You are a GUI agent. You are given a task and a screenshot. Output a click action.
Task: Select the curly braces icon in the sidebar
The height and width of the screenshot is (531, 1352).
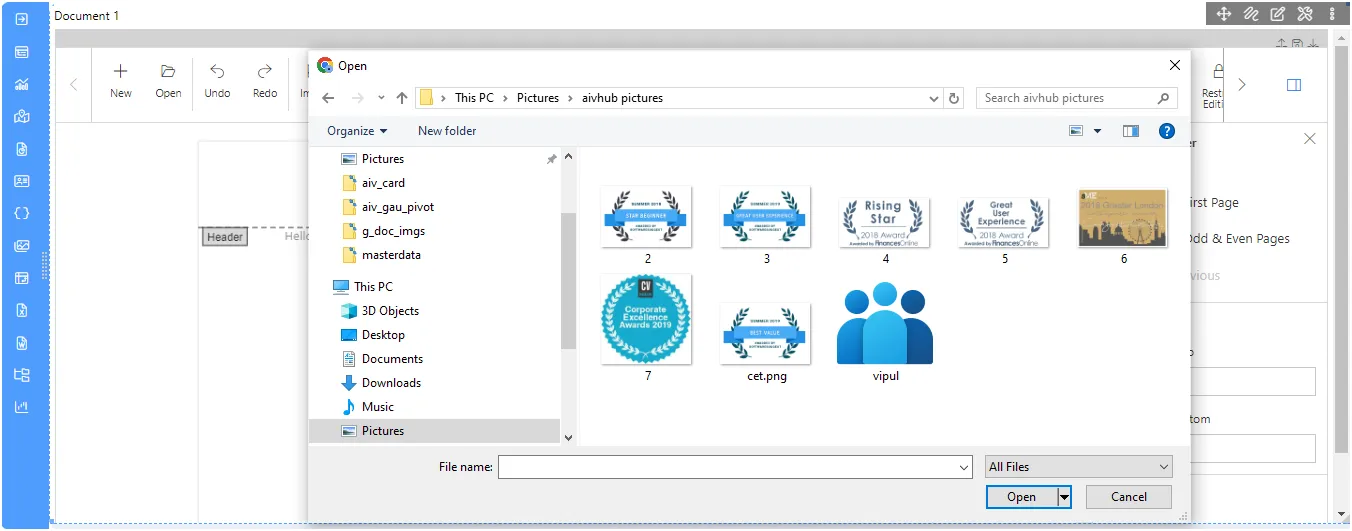(21, 213)
